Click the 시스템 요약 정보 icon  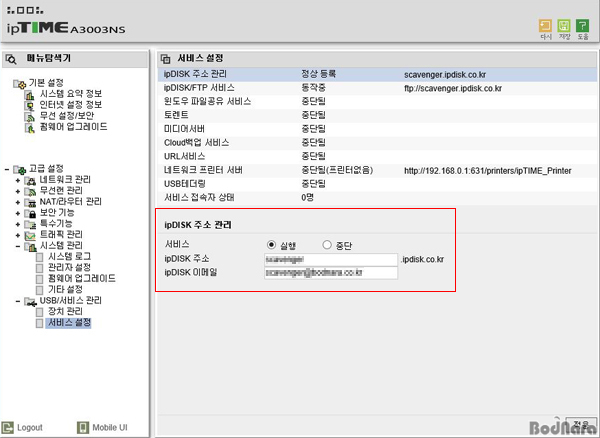(x=29, y=94)
